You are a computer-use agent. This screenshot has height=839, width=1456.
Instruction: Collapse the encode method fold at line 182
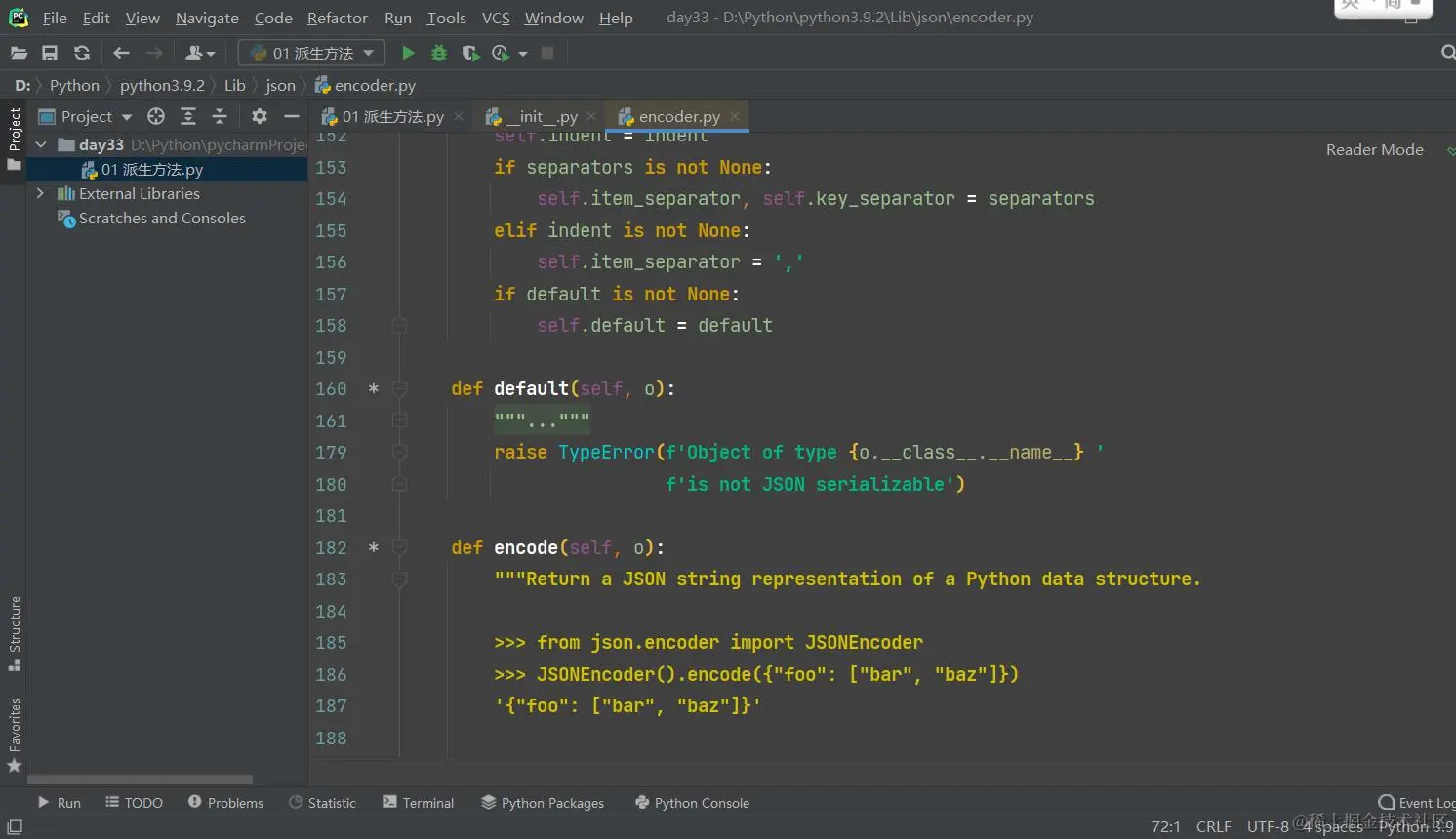tap(399, 547)
